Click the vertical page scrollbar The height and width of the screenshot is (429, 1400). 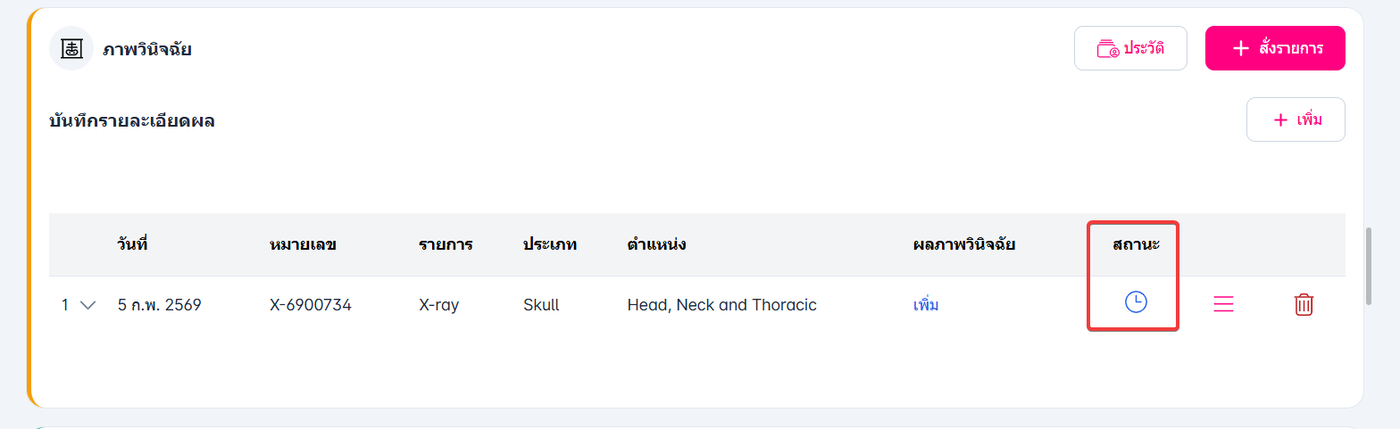coord(1369,265)
